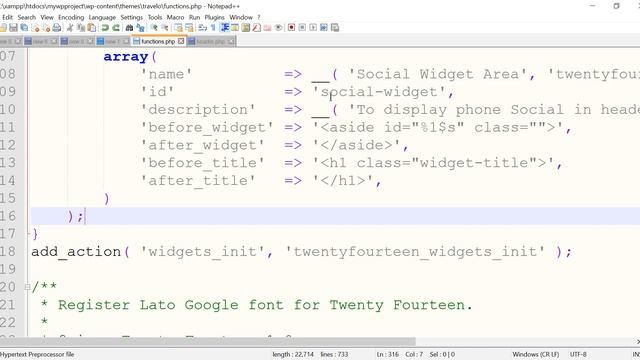This screenshot has height=360, width=640.
Task: Redo with the green redo arrow
Action: pyautogui.click(x=116, y=28)
